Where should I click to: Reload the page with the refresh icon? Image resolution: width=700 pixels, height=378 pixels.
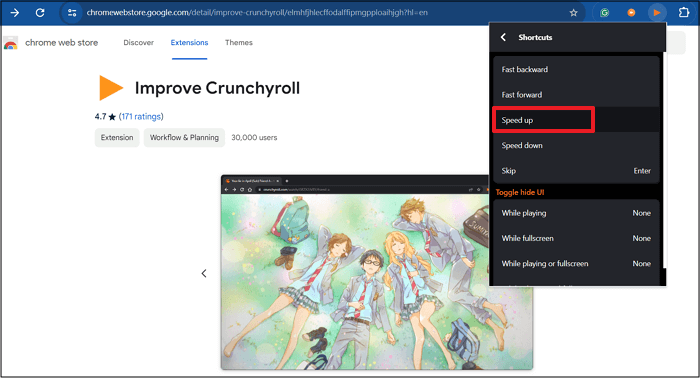(x=40, y=12)
